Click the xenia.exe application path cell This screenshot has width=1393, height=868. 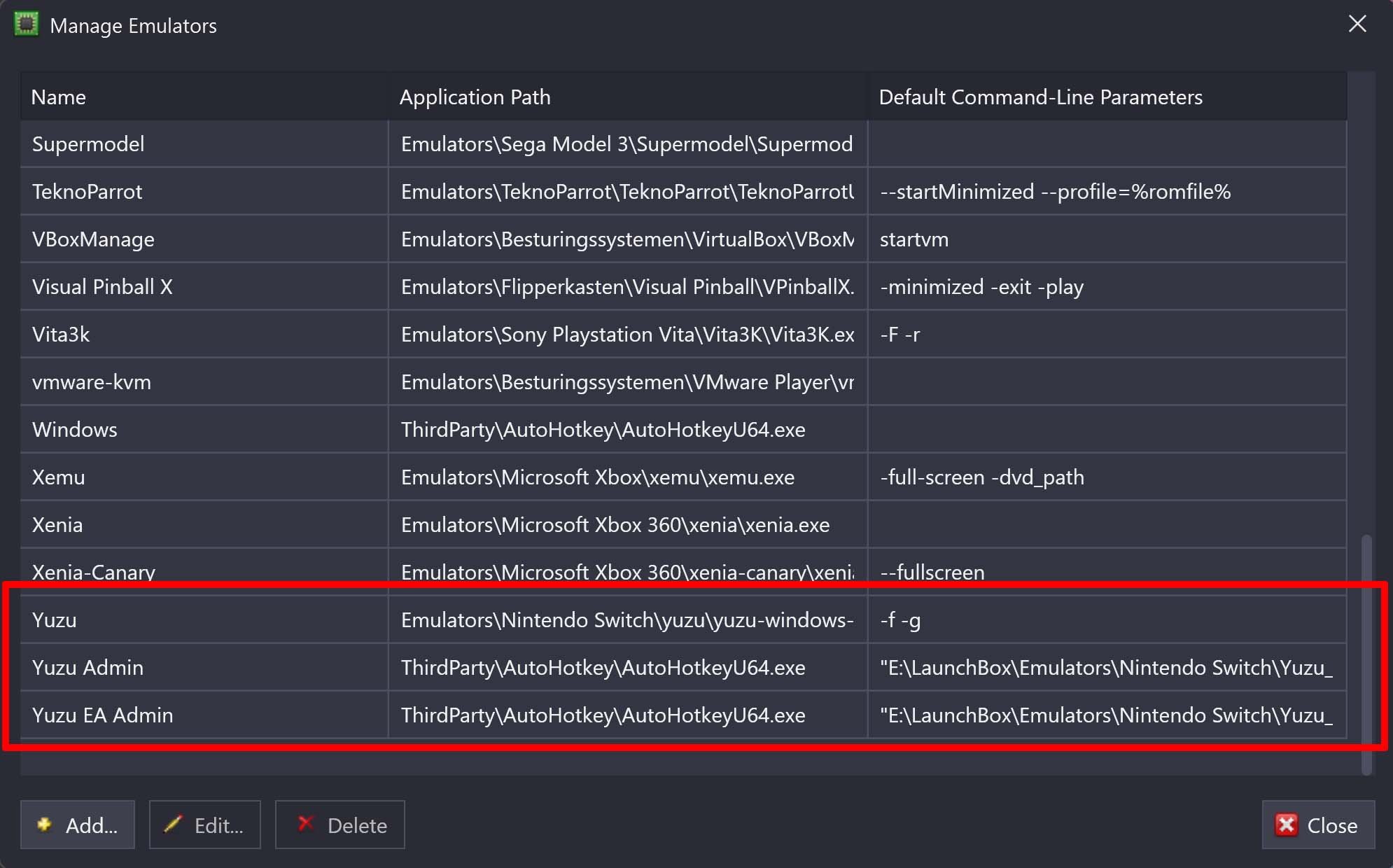pyautogui.click(x=628, y=524)
